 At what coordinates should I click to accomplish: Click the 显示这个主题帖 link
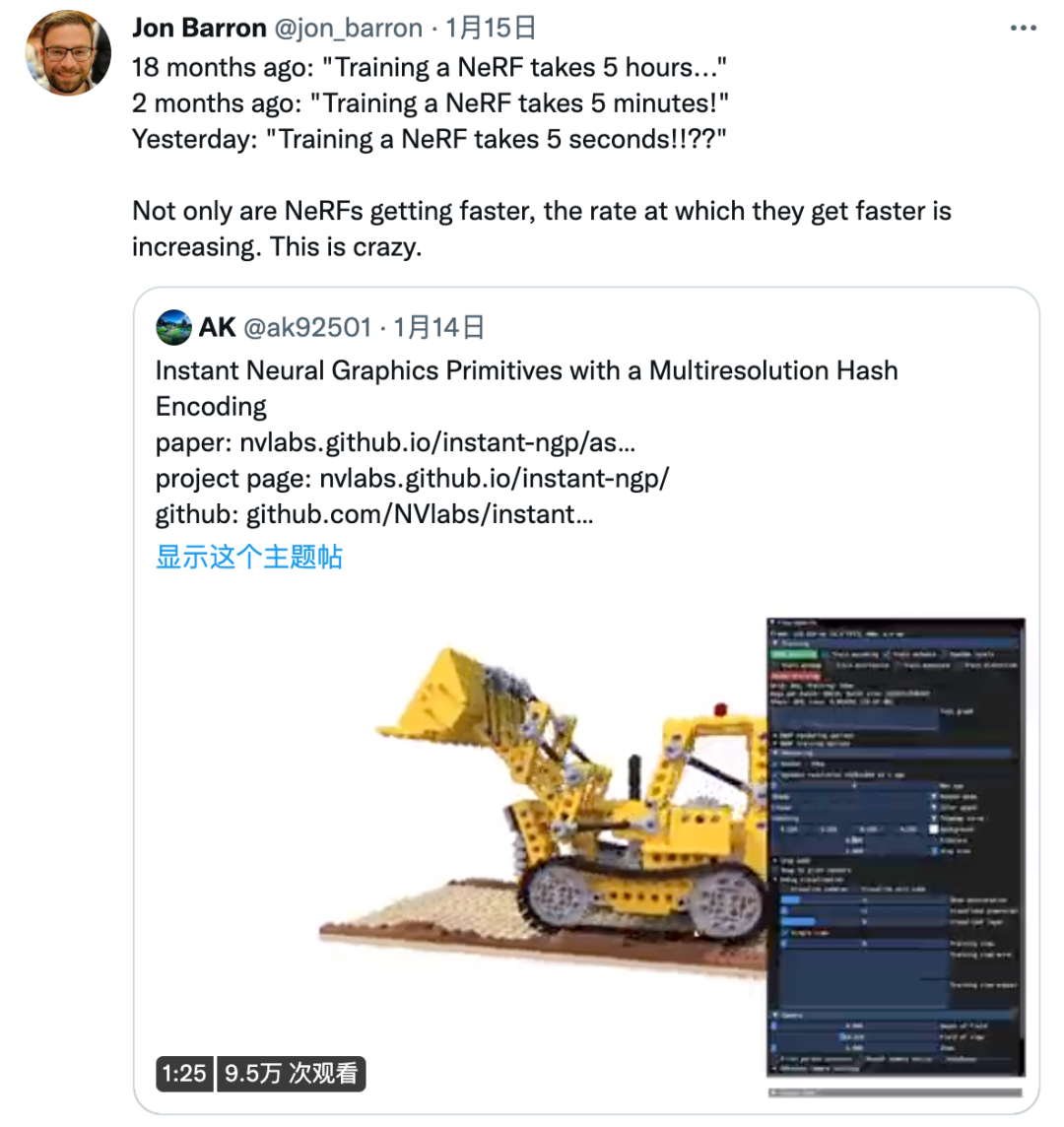coord(249,557)
